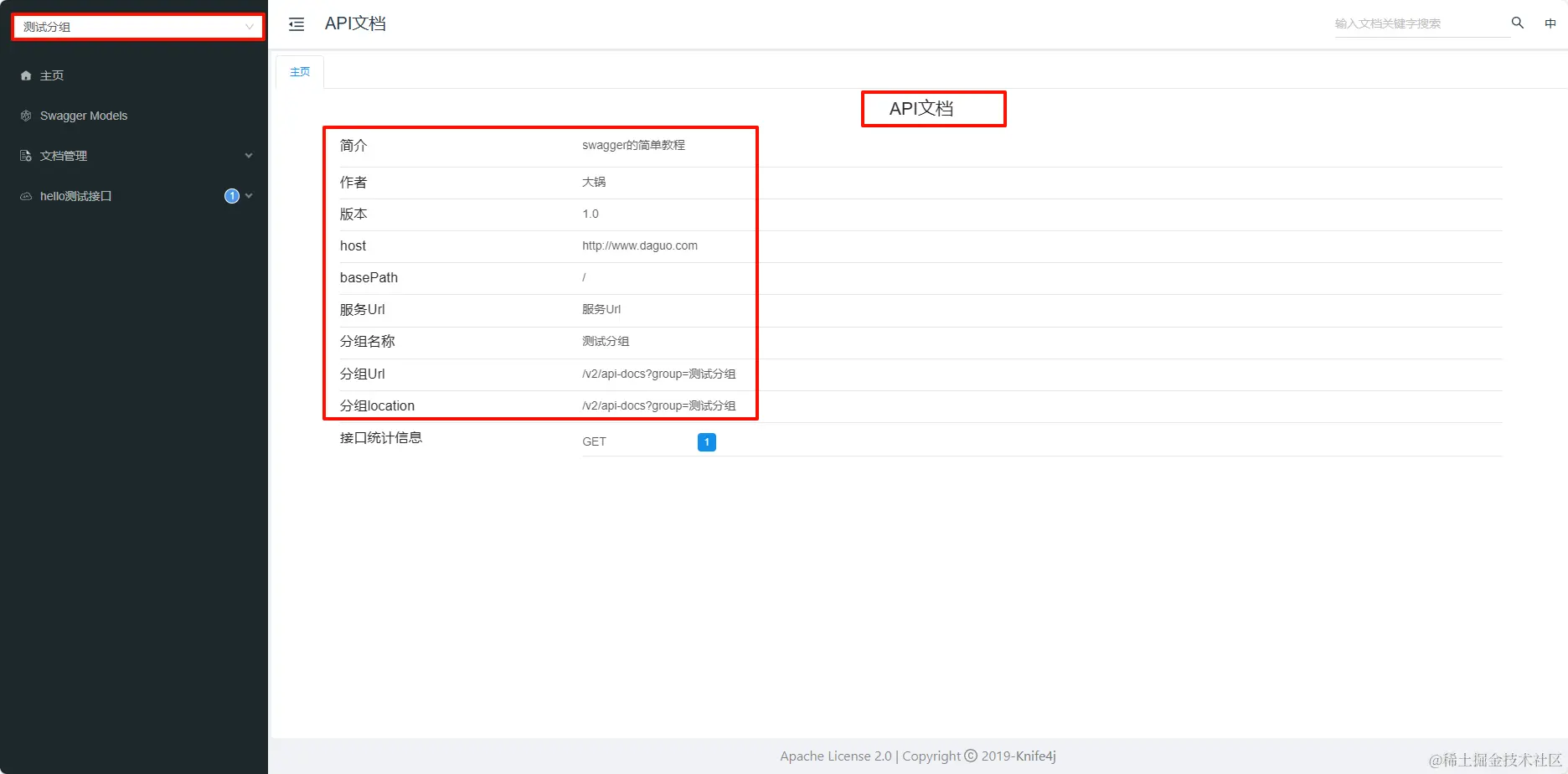
Task: Click the 简介 label
Action: coord(353,146)
